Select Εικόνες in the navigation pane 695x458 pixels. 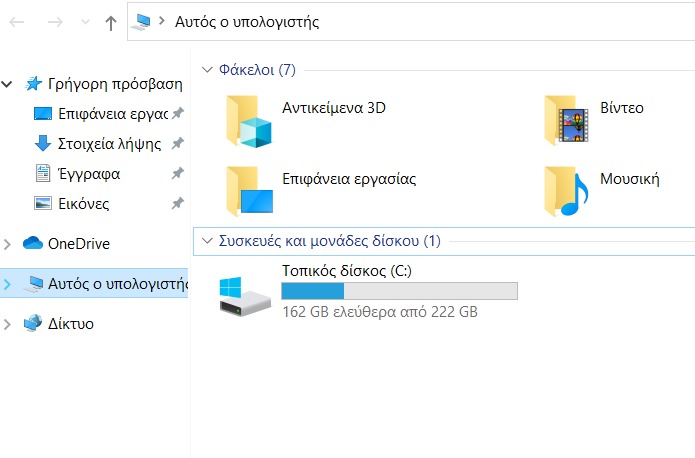[83, 203]
